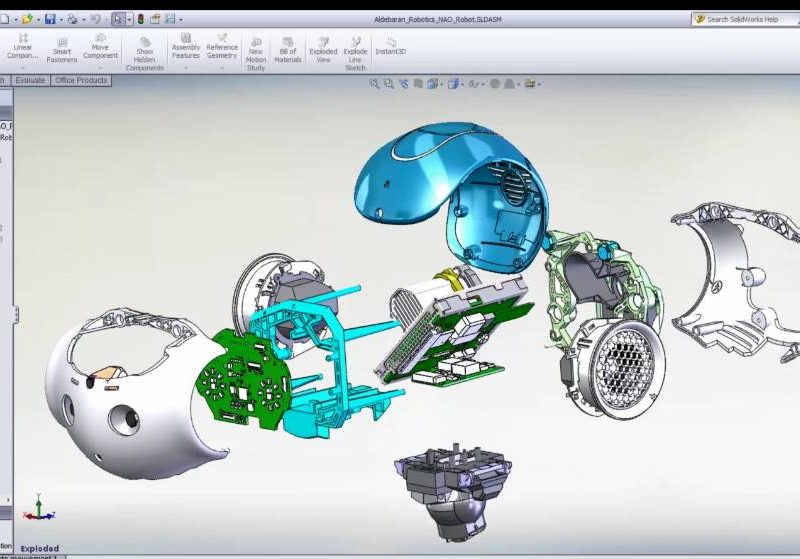Viewport: 800px width, 559px height.
Task: Activate the Select cursor tool
Action: click(118, 19)
